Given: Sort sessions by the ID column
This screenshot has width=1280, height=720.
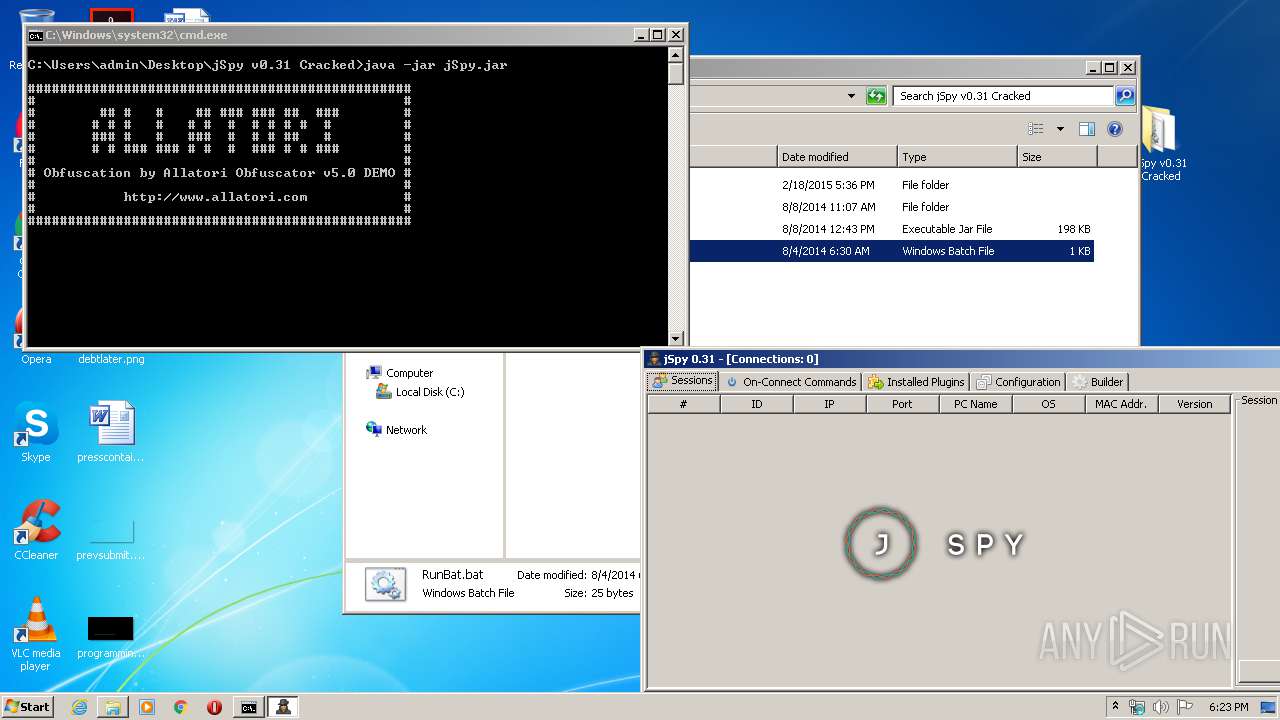Looking at the screenshot, I should 757,404.
